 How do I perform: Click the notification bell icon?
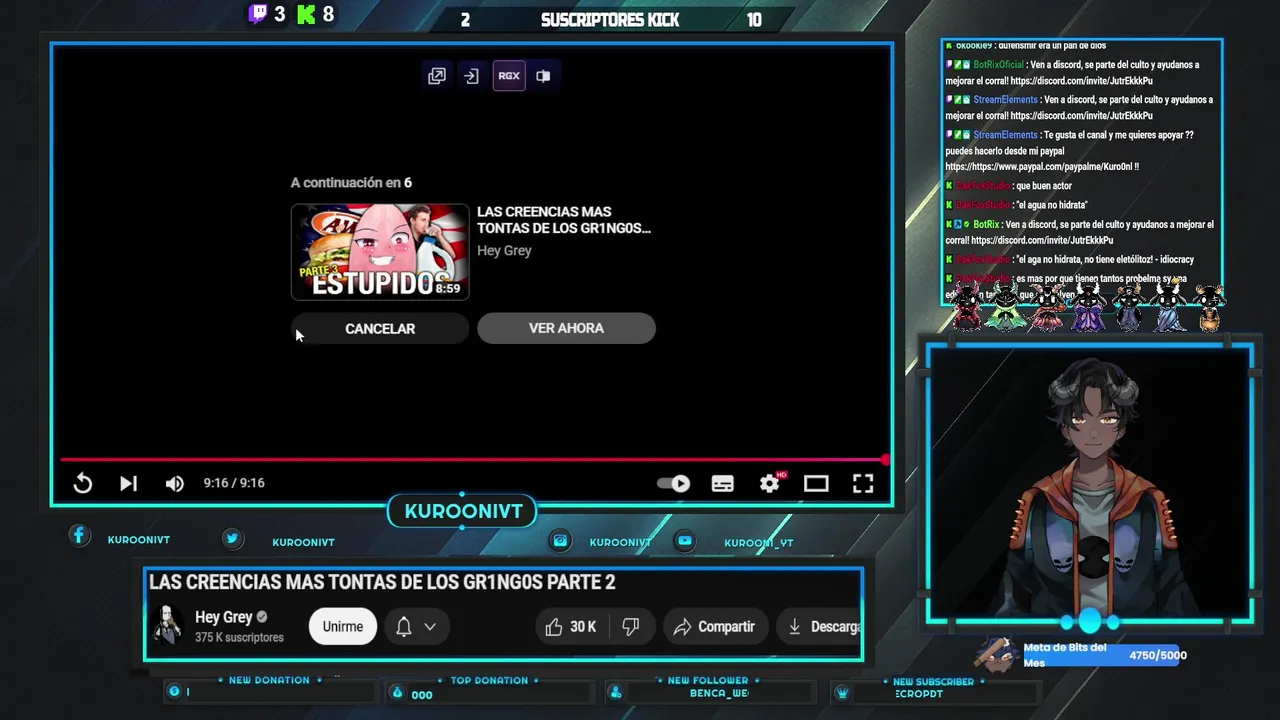coord(404,626)
